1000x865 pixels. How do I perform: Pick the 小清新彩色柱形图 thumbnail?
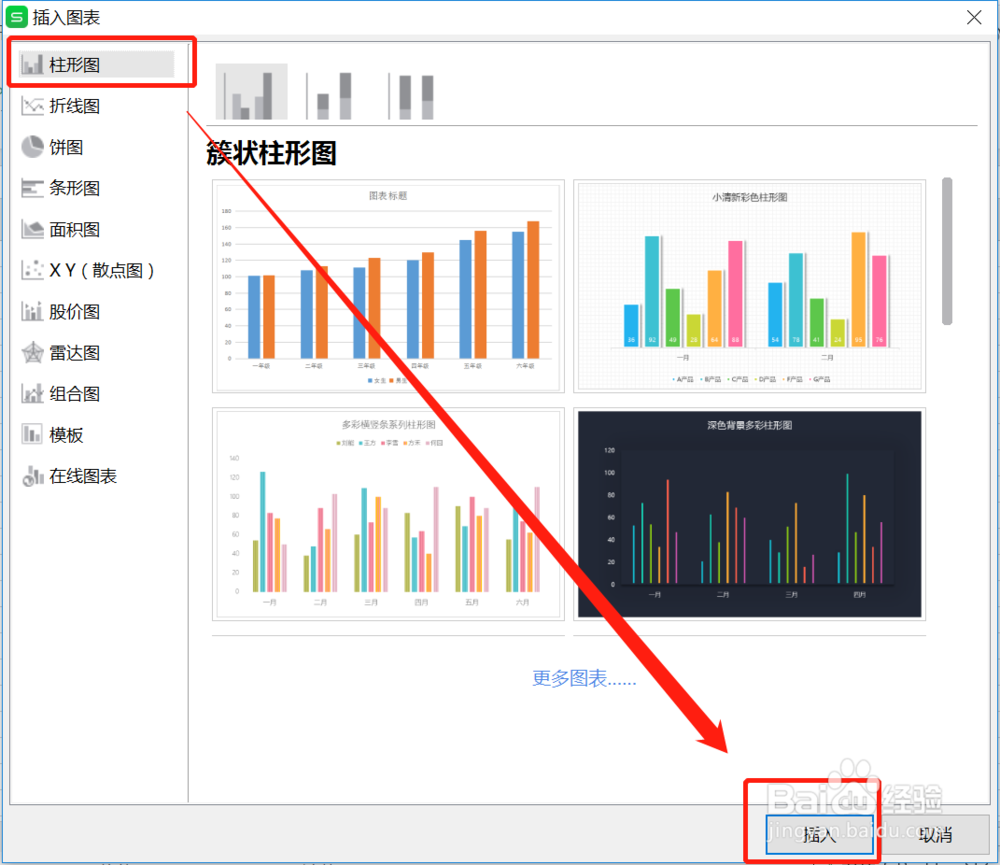749,286
